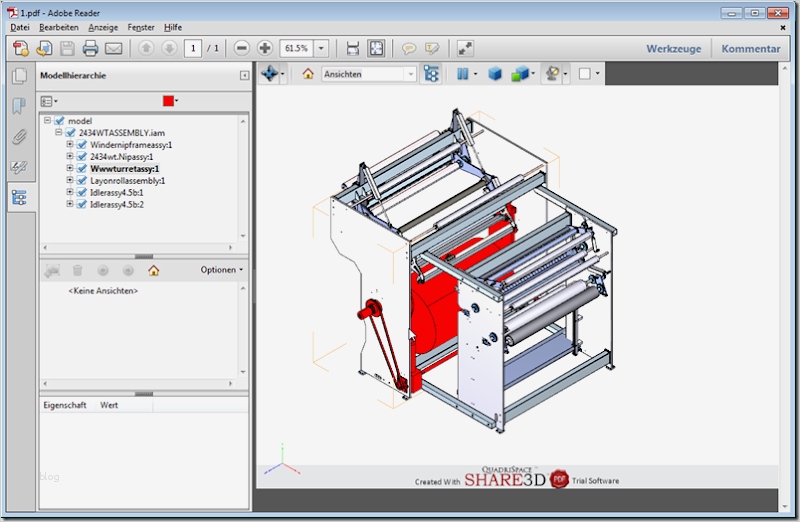Go to previous page arrow

click(146, 48)
